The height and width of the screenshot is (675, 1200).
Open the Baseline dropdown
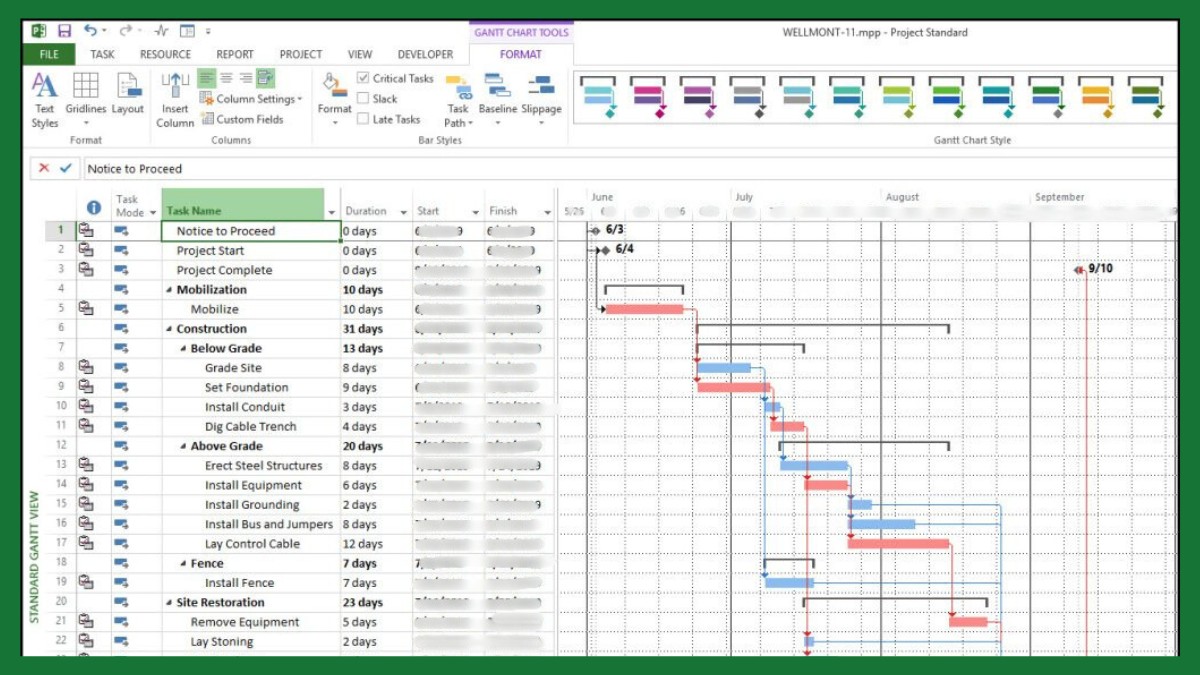(498, 100)
